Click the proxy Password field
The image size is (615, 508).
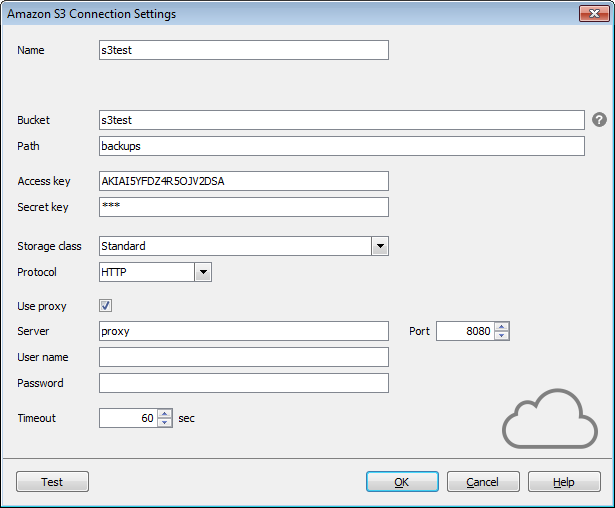244,383
